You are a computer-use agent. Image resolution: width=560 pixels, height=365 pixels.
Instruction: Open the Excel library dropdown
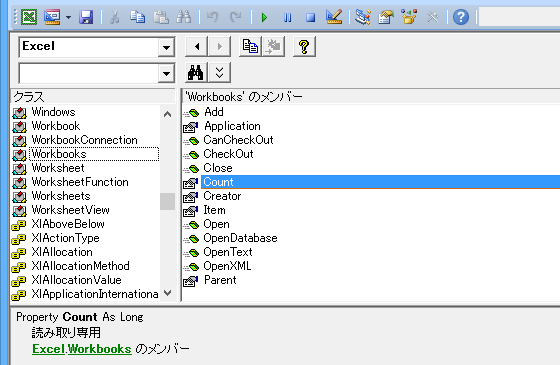coord(166,47)
